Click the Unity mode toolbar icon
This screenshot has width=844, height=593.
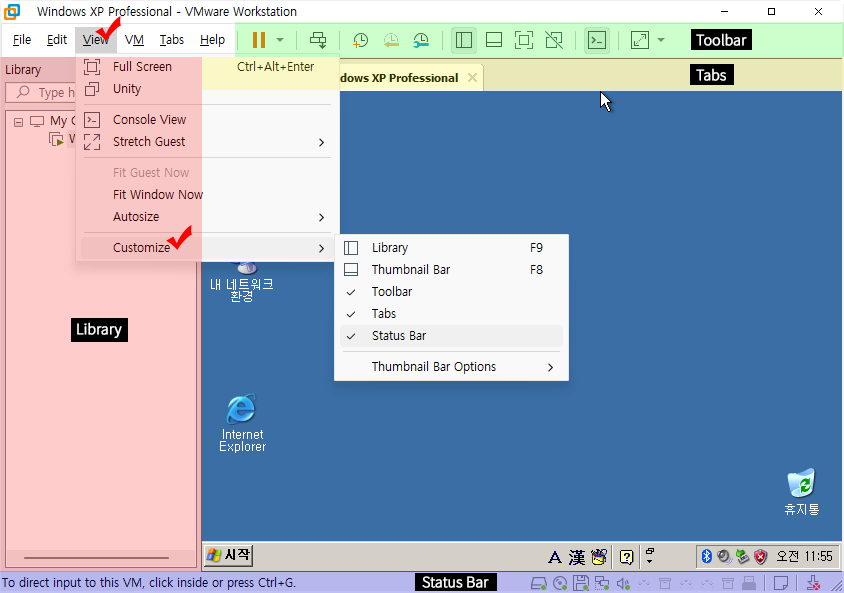click(x=554, y=40)
